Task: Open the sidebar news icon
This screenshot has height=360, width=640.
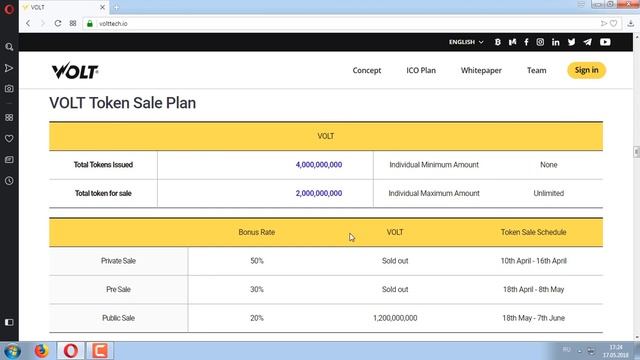Action: click(9, 160)
